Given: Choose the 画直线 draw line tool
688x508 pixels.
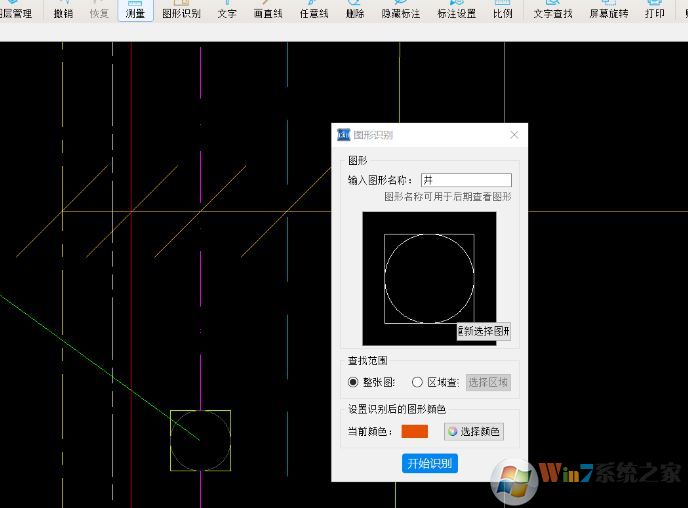Looking at the screenshot, I should pyautogui.click(x=267, y=13).
